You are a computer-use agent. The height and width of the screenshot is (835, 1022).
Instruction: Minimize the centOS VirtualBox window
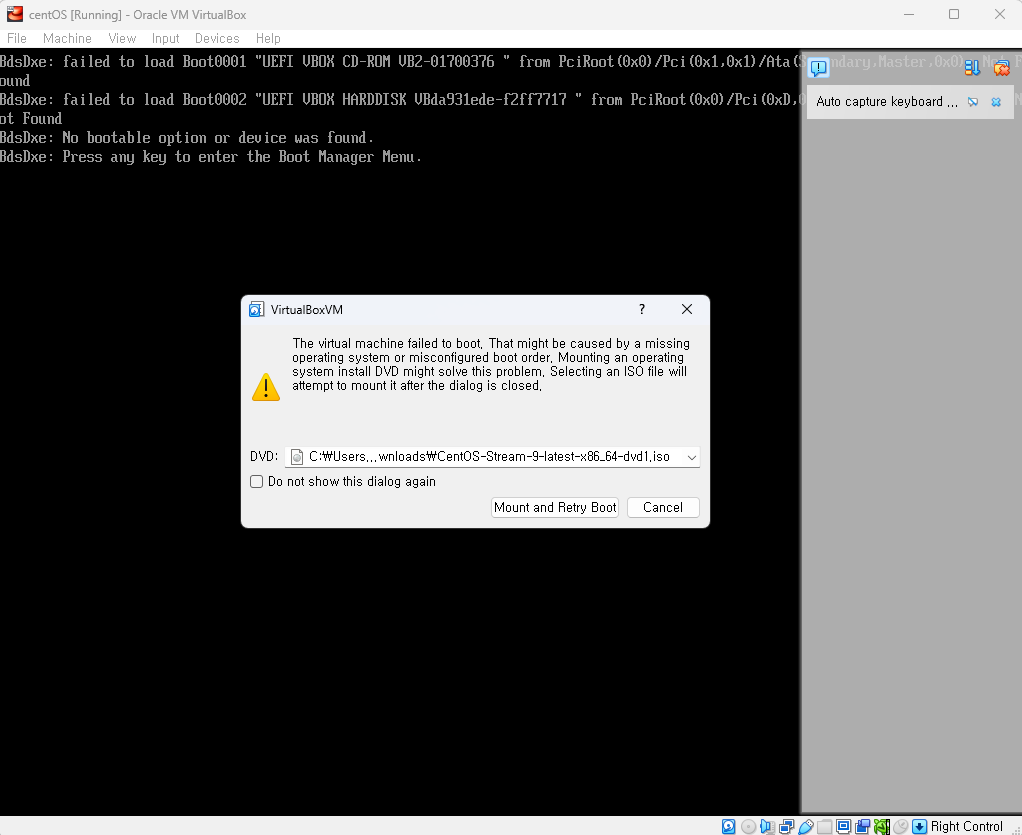[x=909, y=14]
